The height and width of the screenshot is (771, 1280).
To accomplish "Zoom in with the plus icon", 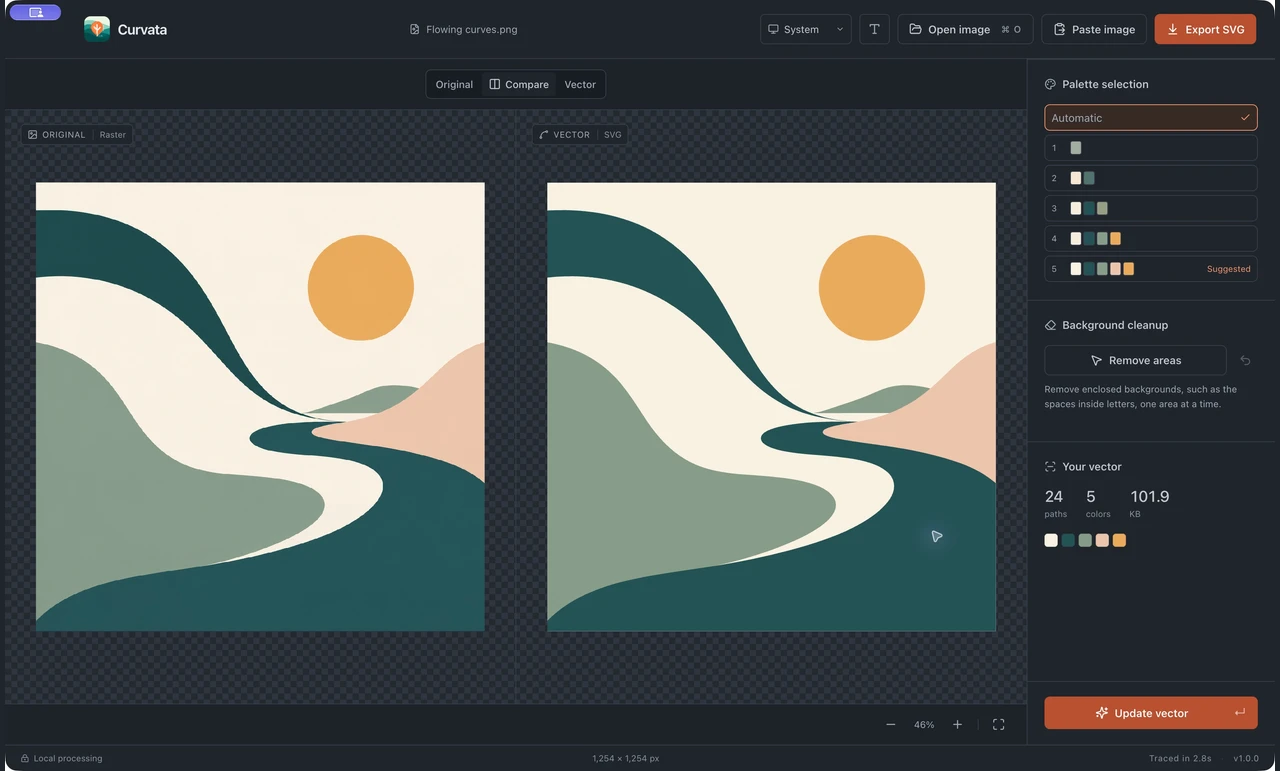I will [x=957, y=724].
